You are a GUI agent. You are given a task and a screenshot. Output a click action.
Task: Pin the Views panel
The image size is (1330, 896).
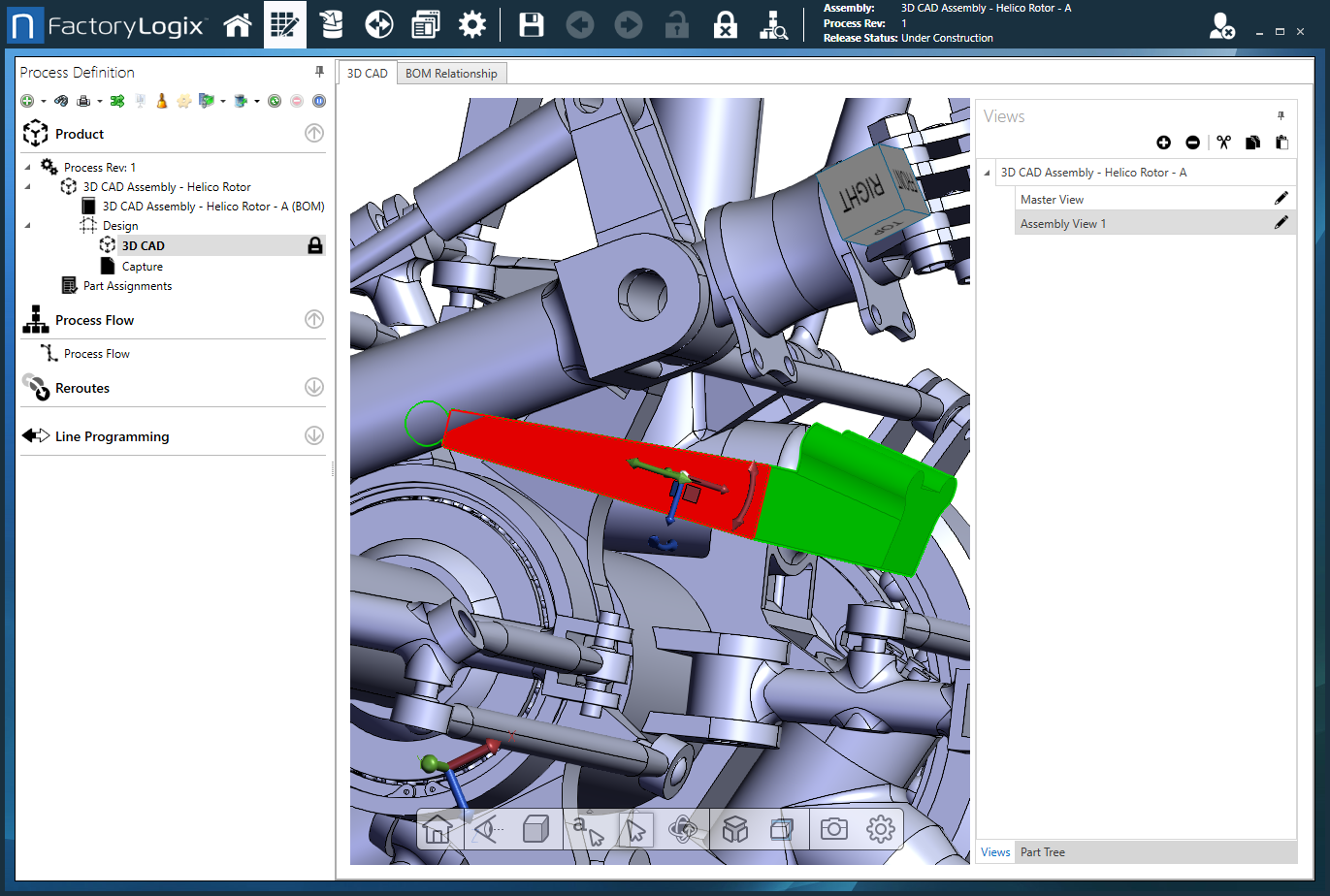click(1281, 115)
